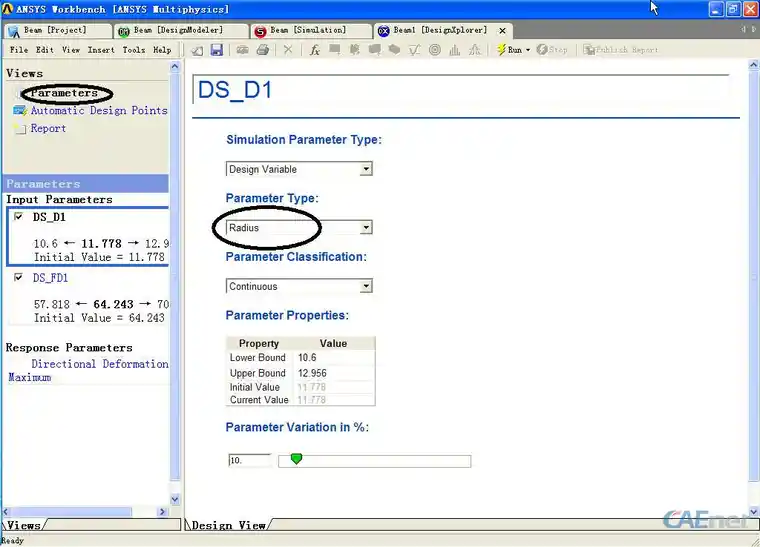The image size is (760, 547).
Task: Open the View menu
Action: pos(71,50)
